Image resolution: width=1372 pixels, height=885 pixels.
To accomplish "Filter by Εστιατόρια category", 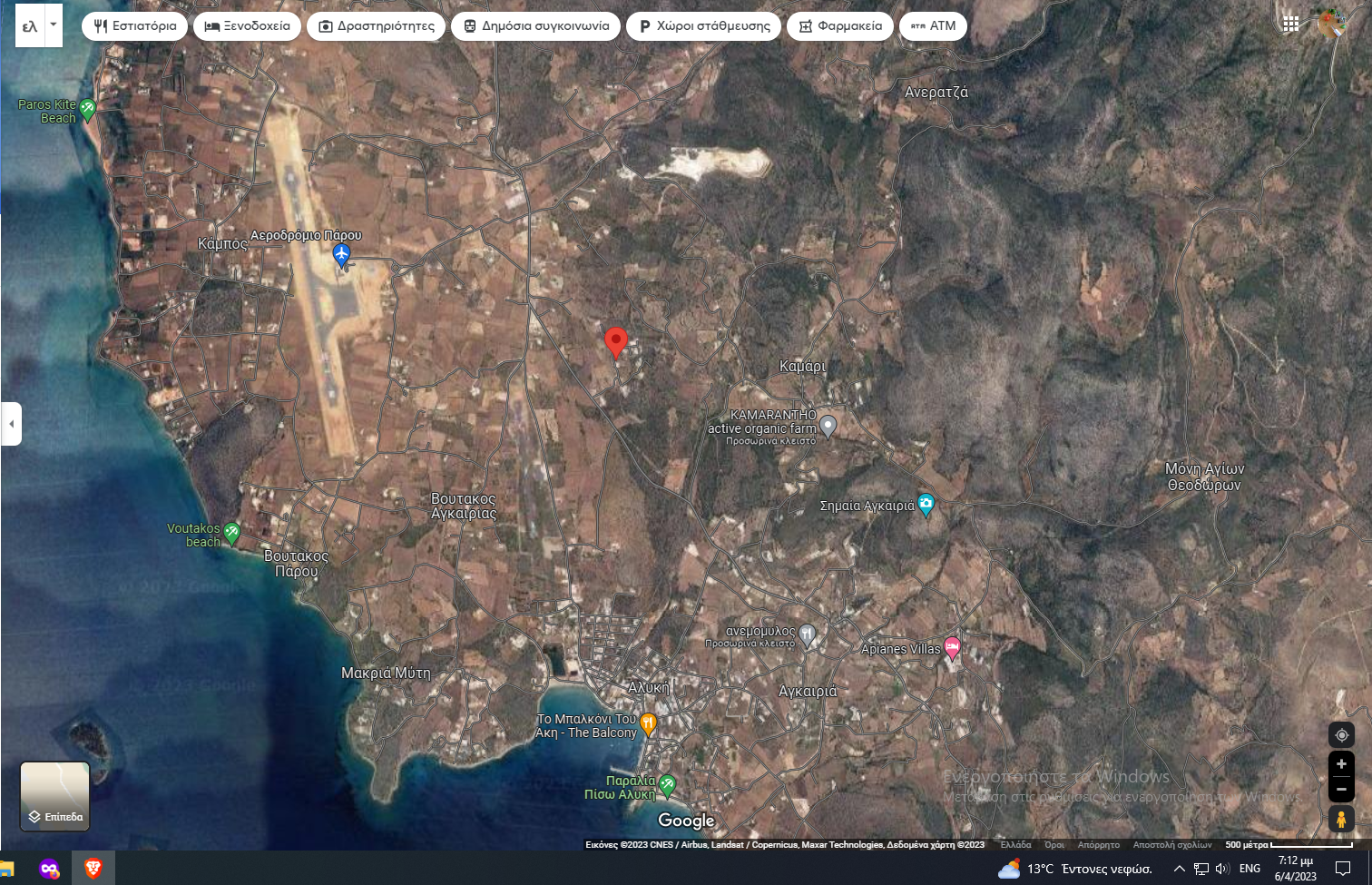I will [135, 26].
